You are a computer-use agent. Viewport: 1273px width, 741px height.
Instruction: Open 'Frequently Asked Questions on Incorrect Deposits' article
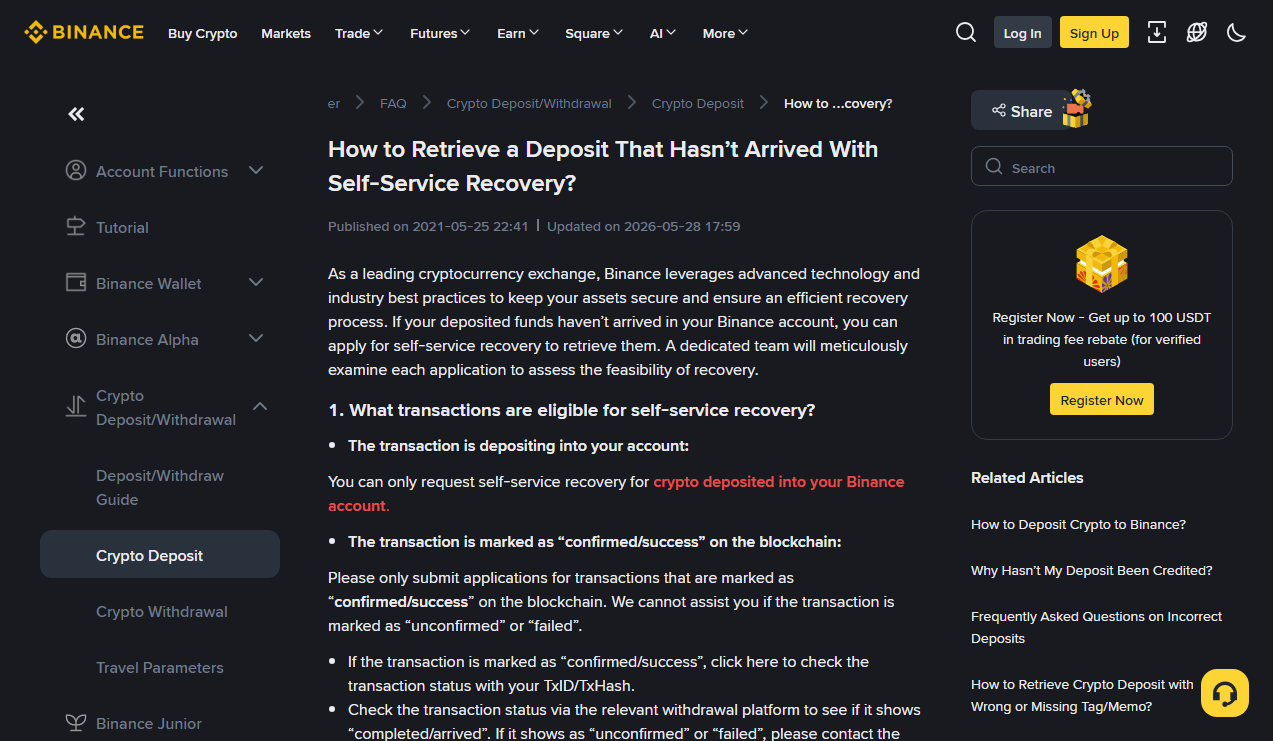[1097, 627]
